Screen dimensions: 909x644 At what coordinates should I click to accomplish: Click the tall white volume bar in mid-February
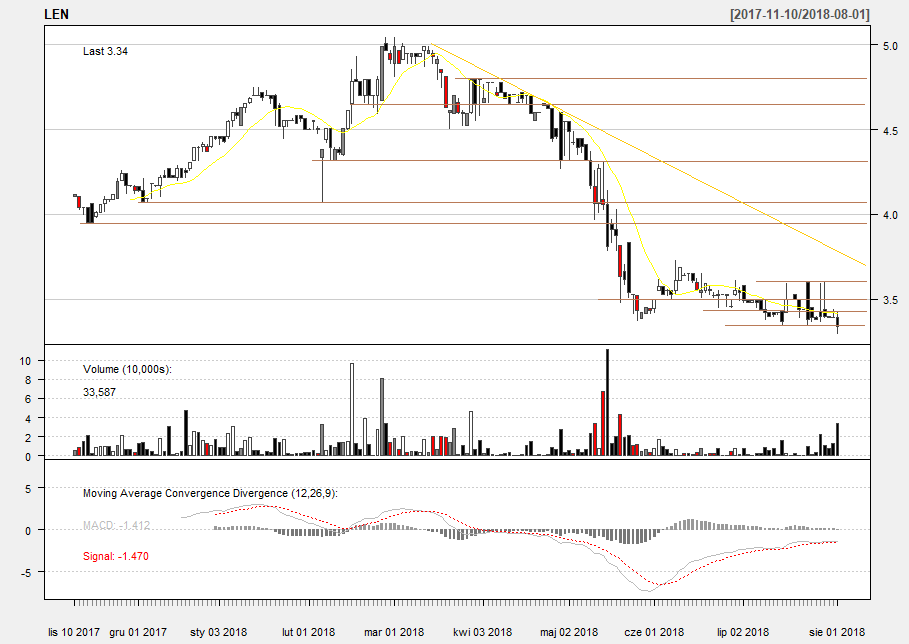click(352, 410)
